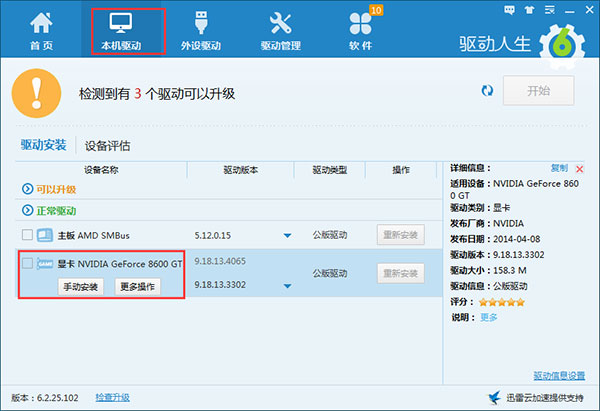The height and width of the screenshot is (411, 600).
Task: Click the 手动安装 button
Action: pyautogui.click(x=81, y=287)
